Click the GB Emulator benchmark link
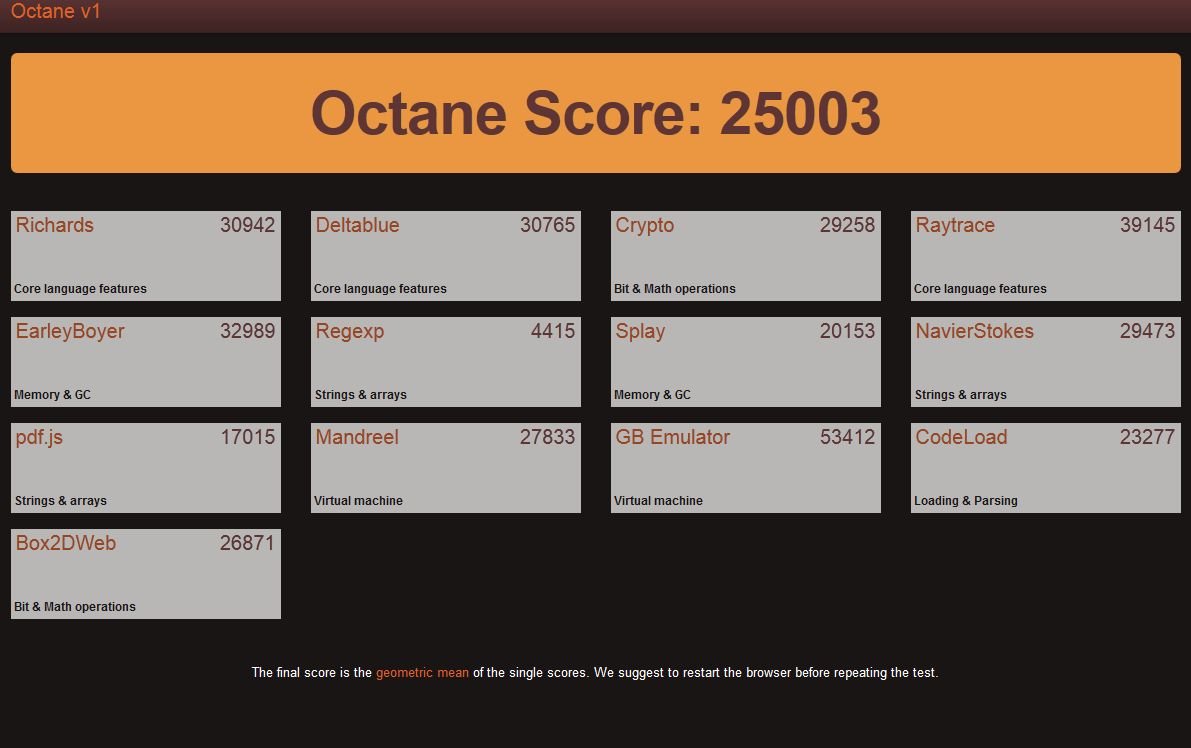The image size is (1191, 748). pyautogui.click(x=673, y=437)
